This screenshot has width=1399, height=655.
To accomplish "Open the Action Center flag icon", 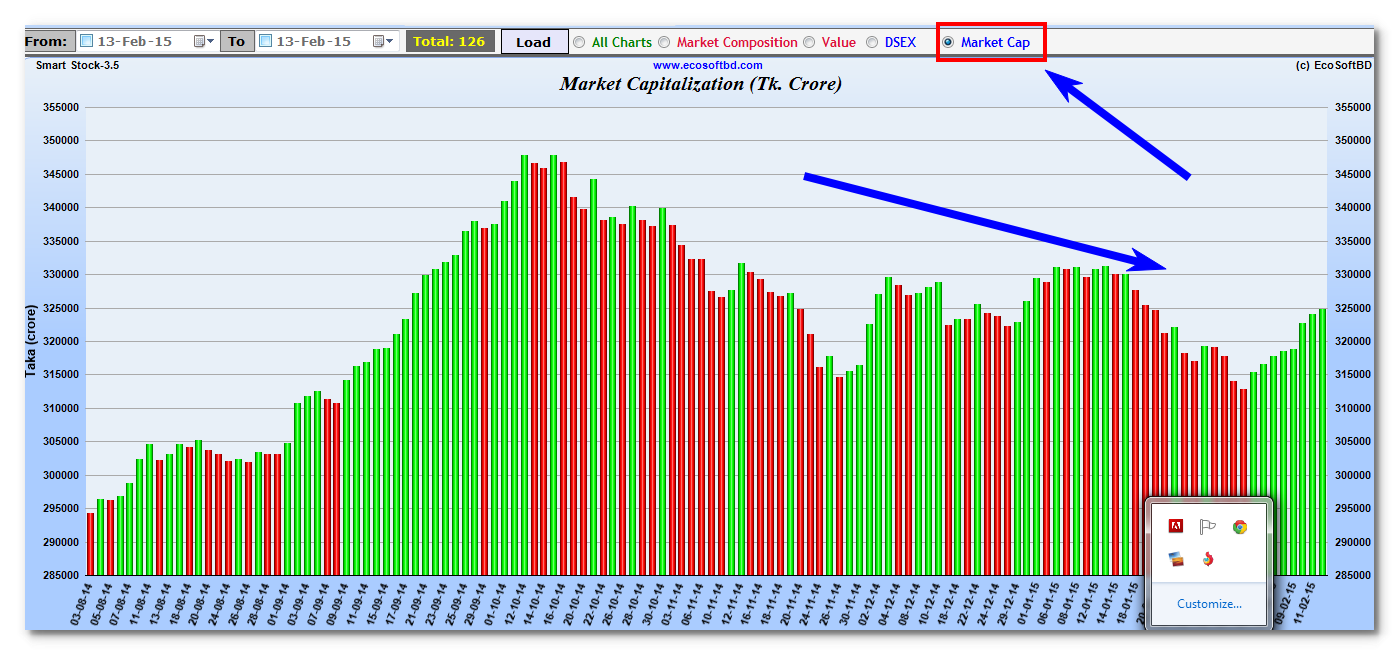I will pos(1208,527).
